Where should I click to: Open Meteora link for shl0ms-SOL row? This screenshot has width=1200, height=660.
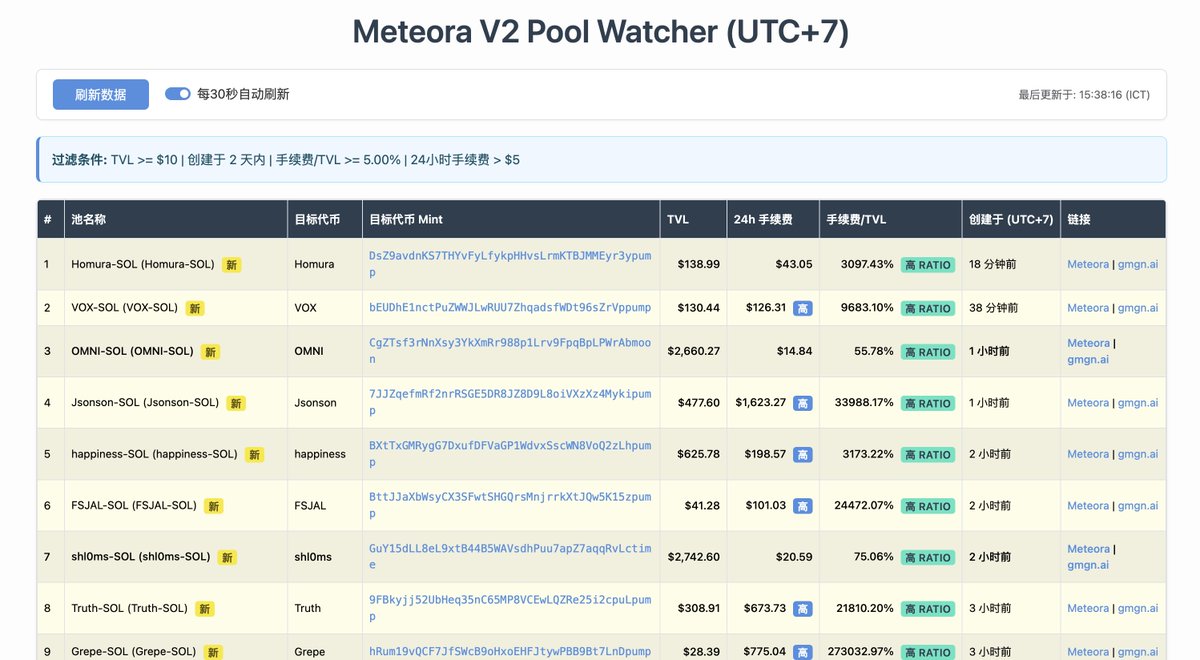click(1088, 549)
